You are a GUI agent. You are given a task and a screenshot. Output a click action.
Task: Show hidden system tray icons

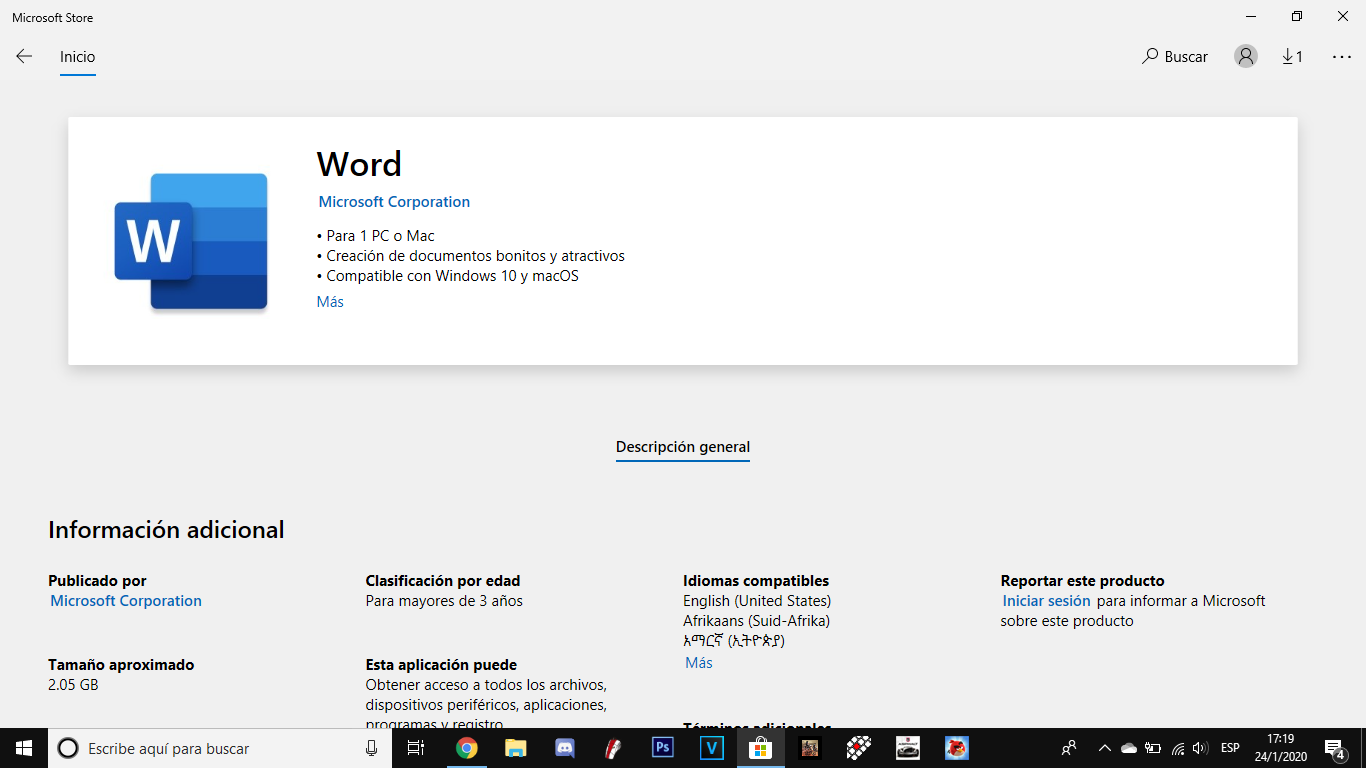(x=1105, y=748)
